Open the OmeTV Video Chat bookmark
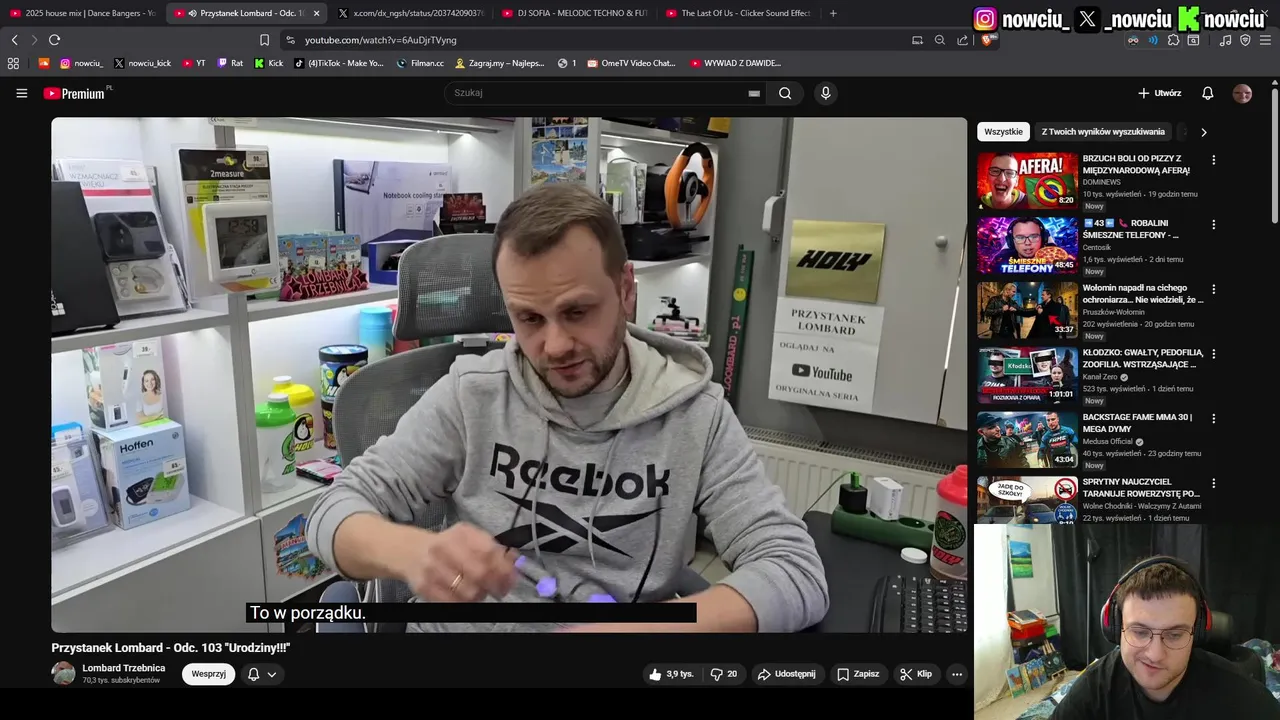This screenshot has height=720, width=1280. 632,63
